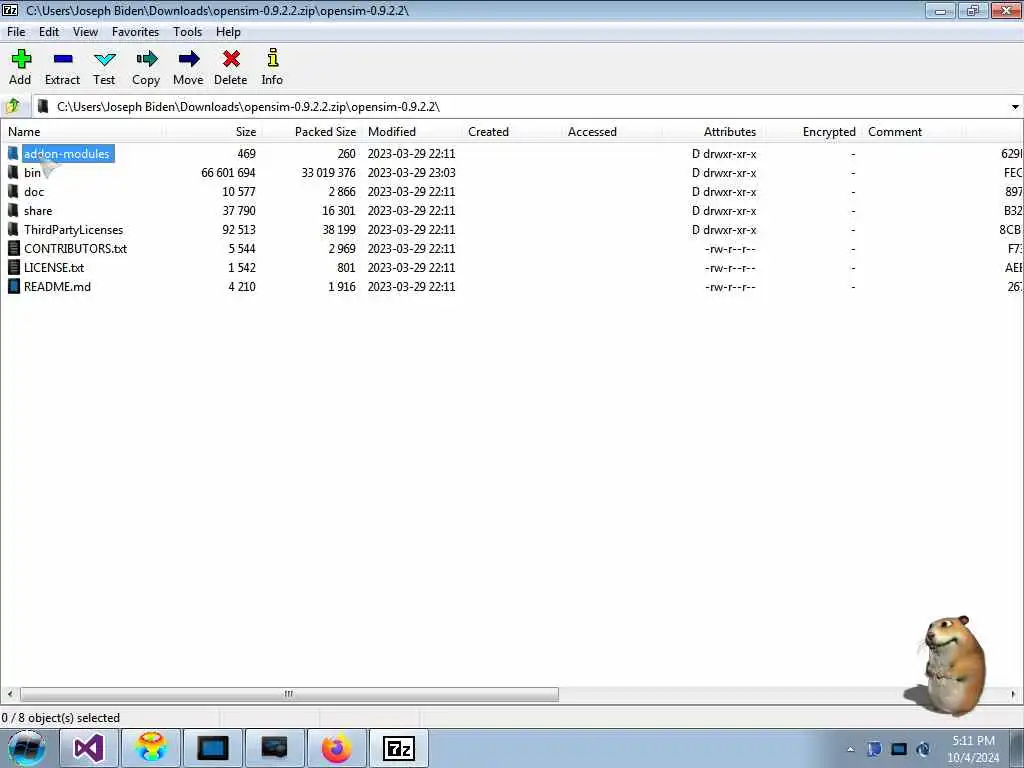Viewport: 1024px width, 768px height.
Task: Click the Extract toolbar icon
Action: tap(62, 67)
